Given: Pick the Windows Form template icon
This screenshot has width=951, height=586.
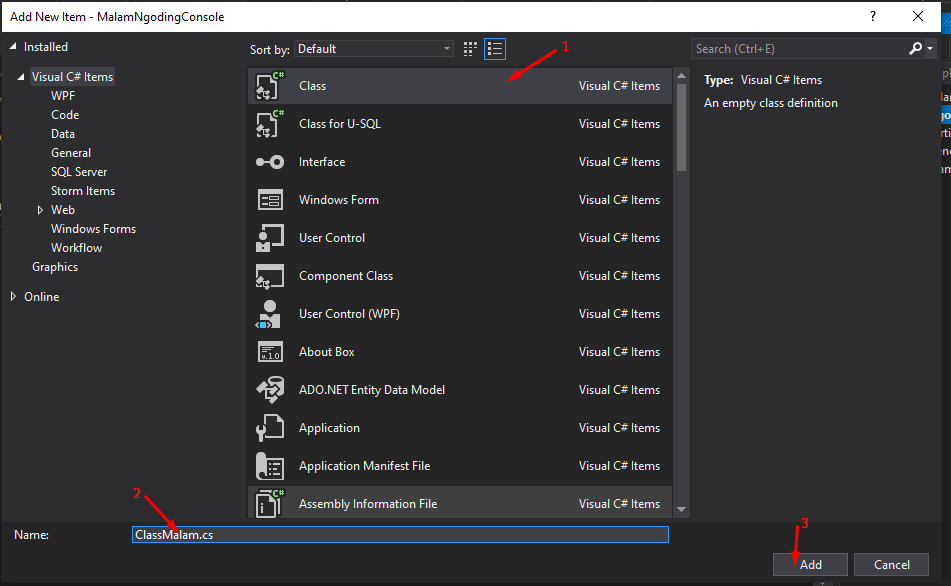Looking at the screenshot, I should (x=270, y=200).
